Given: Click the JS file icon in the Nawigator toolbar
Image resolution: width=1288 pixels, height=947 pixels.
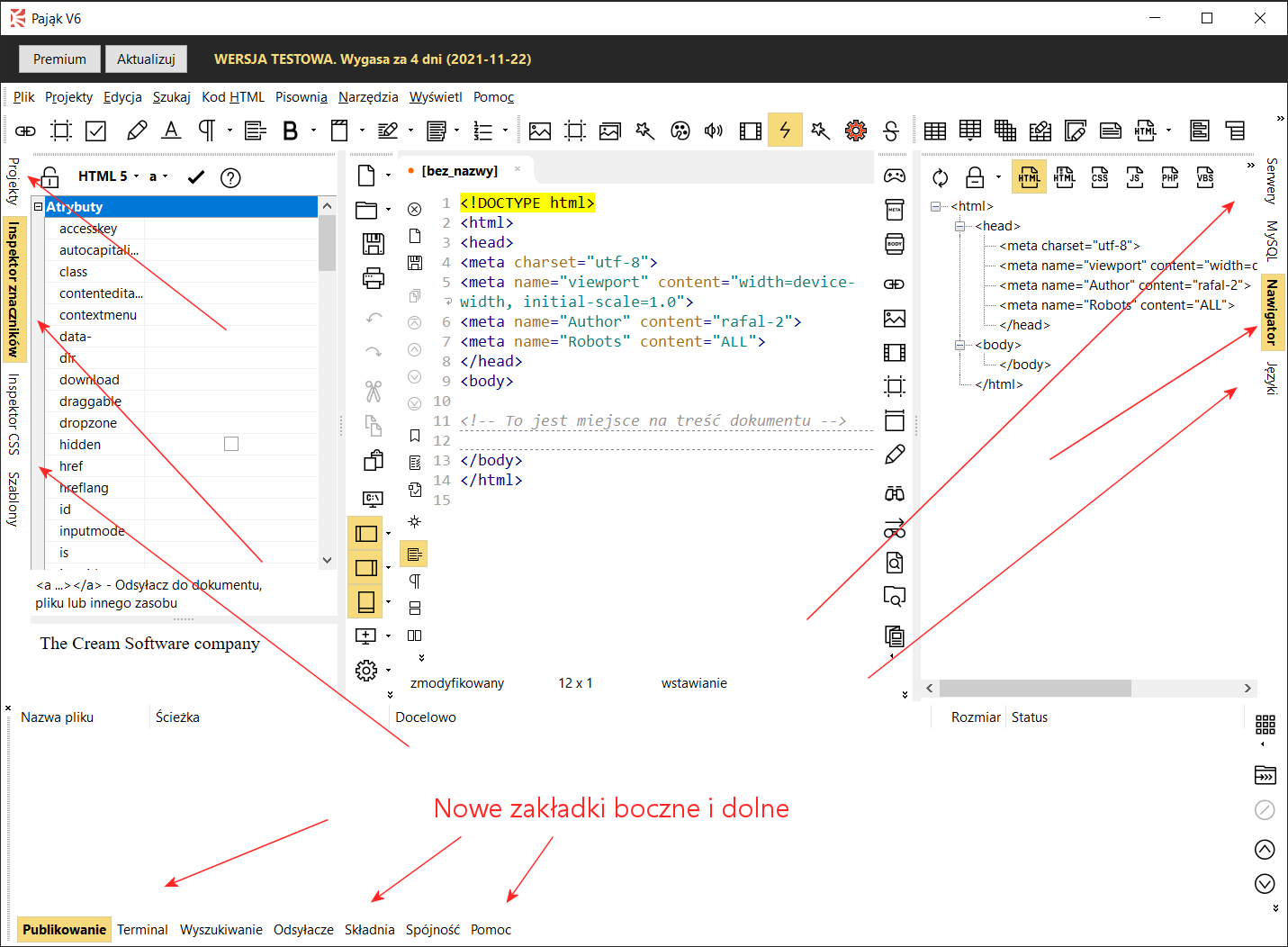Looking at the screenshot, I should (x=1135, y=177).
